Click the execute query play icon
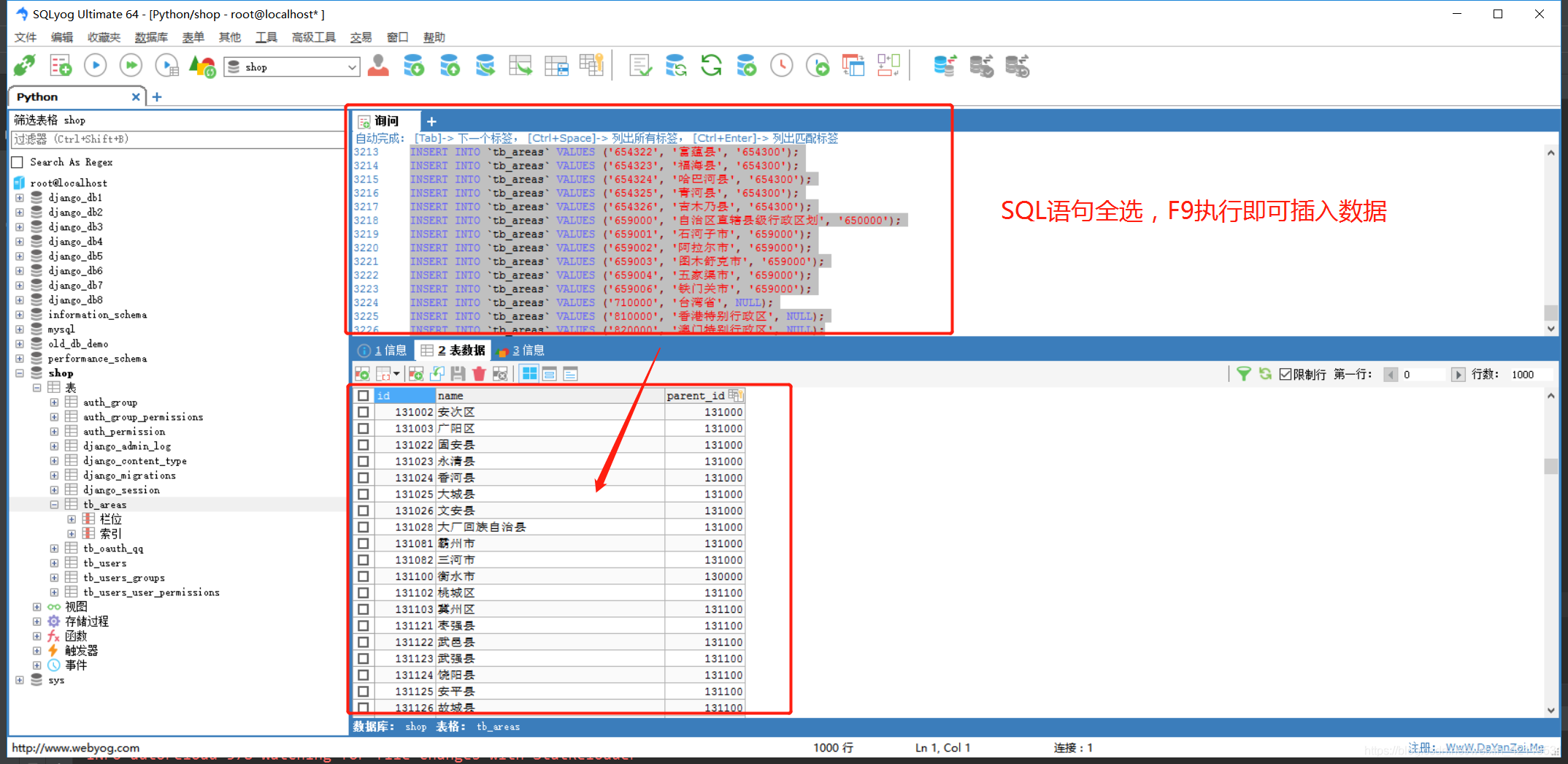 coord(96,66)
